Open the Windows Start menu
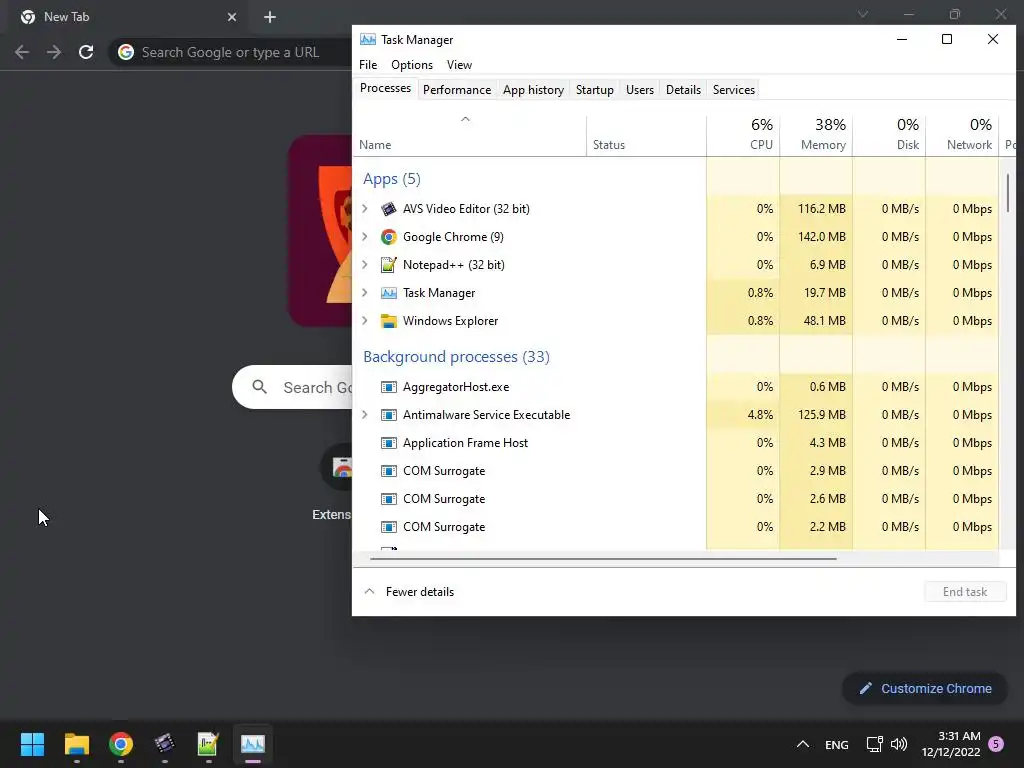The height and width of the screenshot is (768, 1024). pyautogui.click(x=32, y=744)
